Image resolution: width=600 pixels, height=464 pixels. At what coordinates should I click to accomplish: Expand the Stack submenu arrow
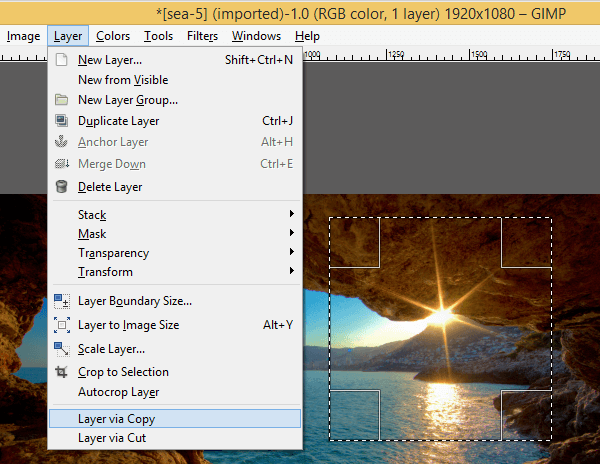tap(292, 213)
